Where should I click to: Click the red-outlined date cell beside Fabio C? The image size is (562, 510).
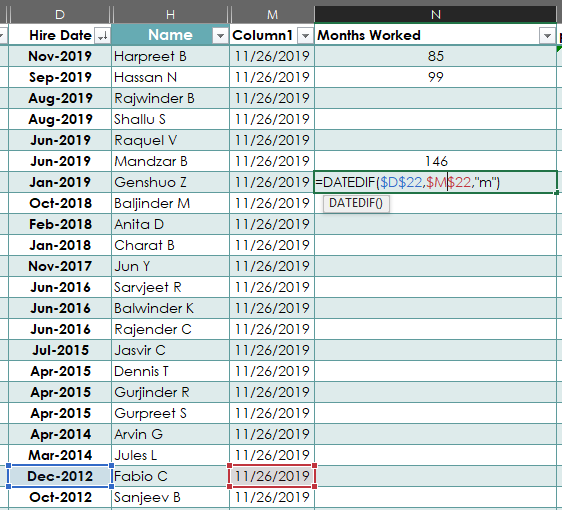pyautogui.click(x=272, y=476)
